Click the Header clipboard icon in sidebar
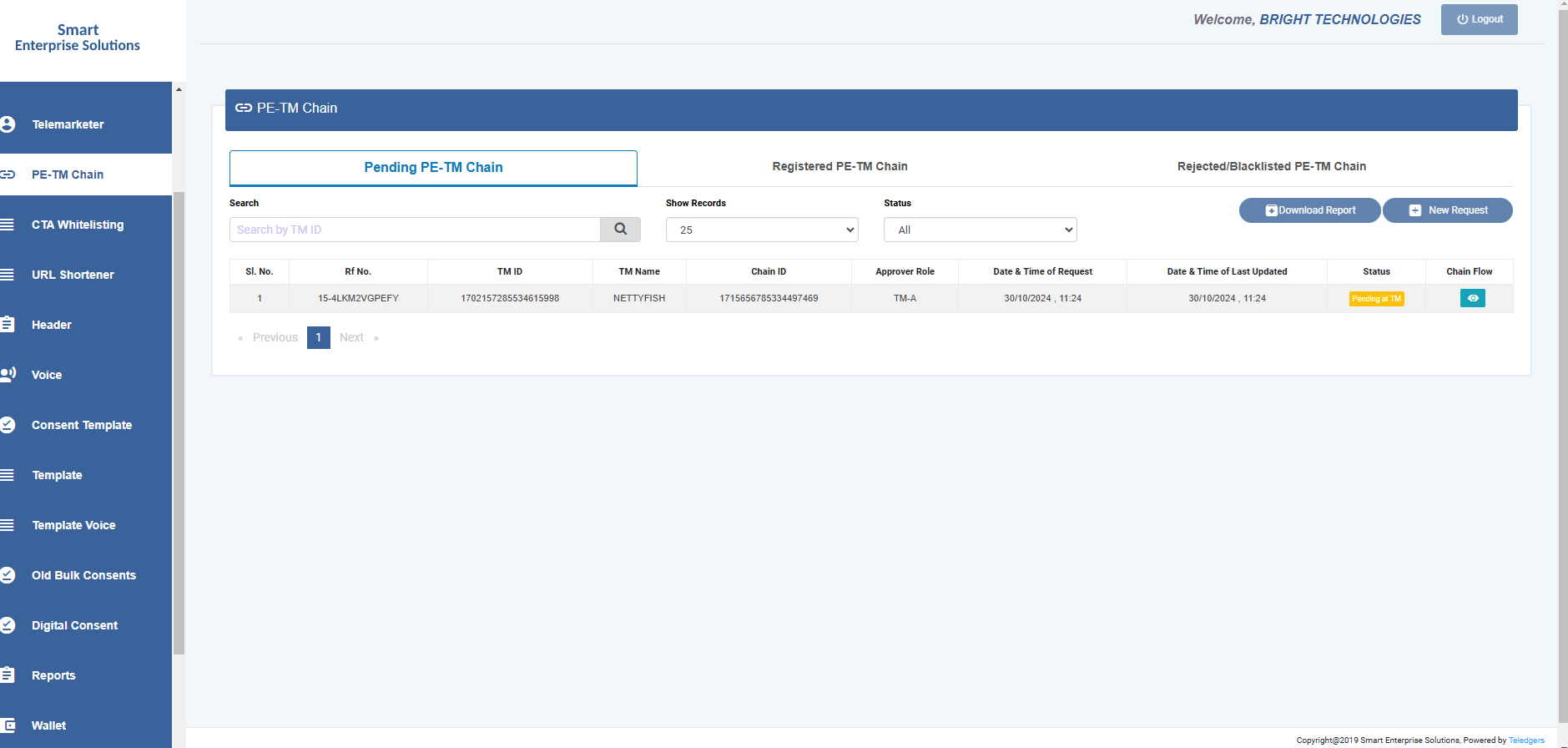Viewport: 1568px width, 748px height. point(8,325)
